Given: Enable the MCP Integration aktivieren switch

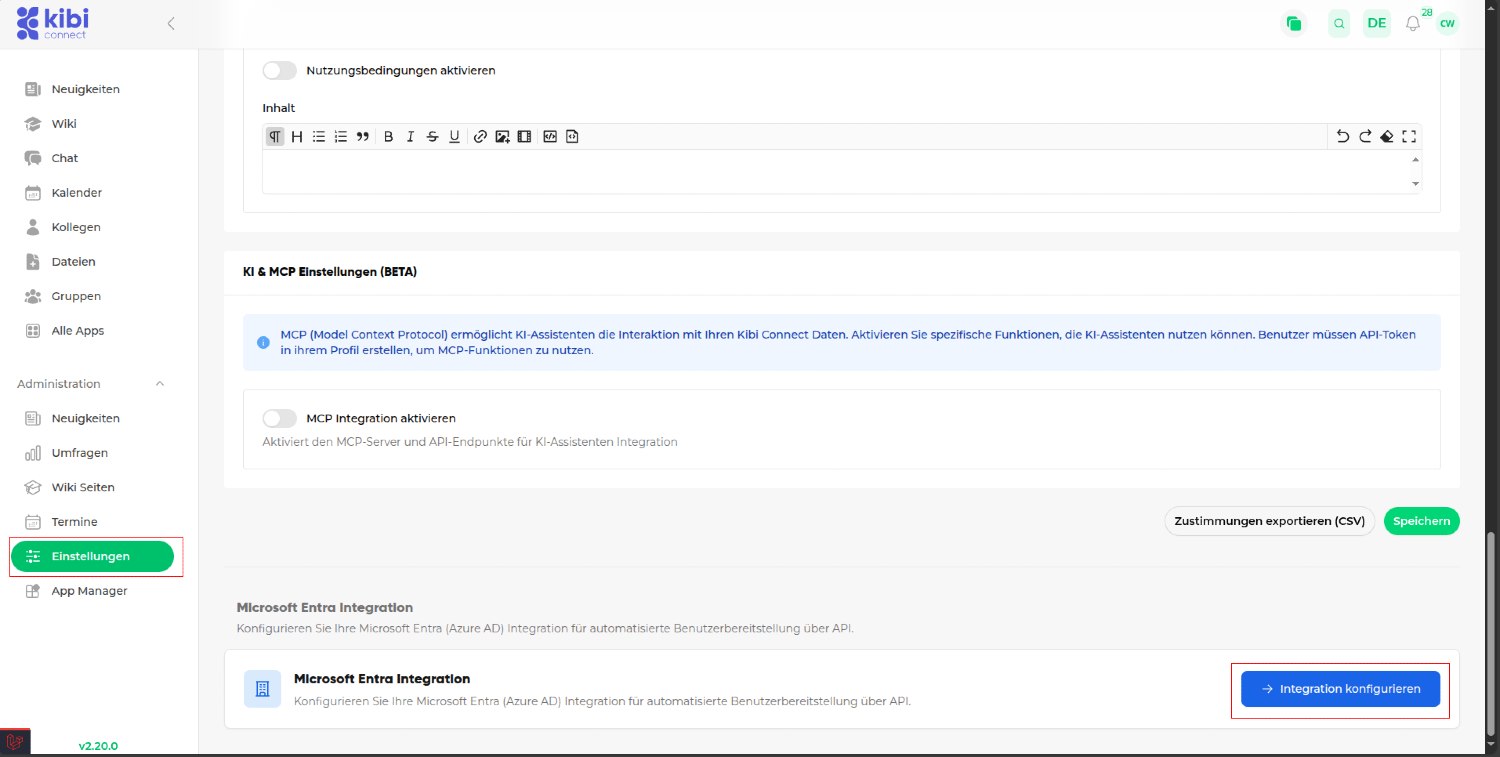Looking at the screenshot, I should (x=280, y=418).
